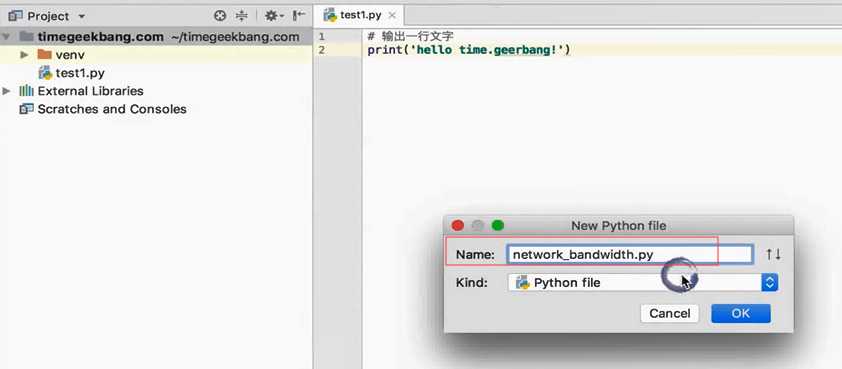
Task: Click the comment on line 1
Action: tap(411, 37)
